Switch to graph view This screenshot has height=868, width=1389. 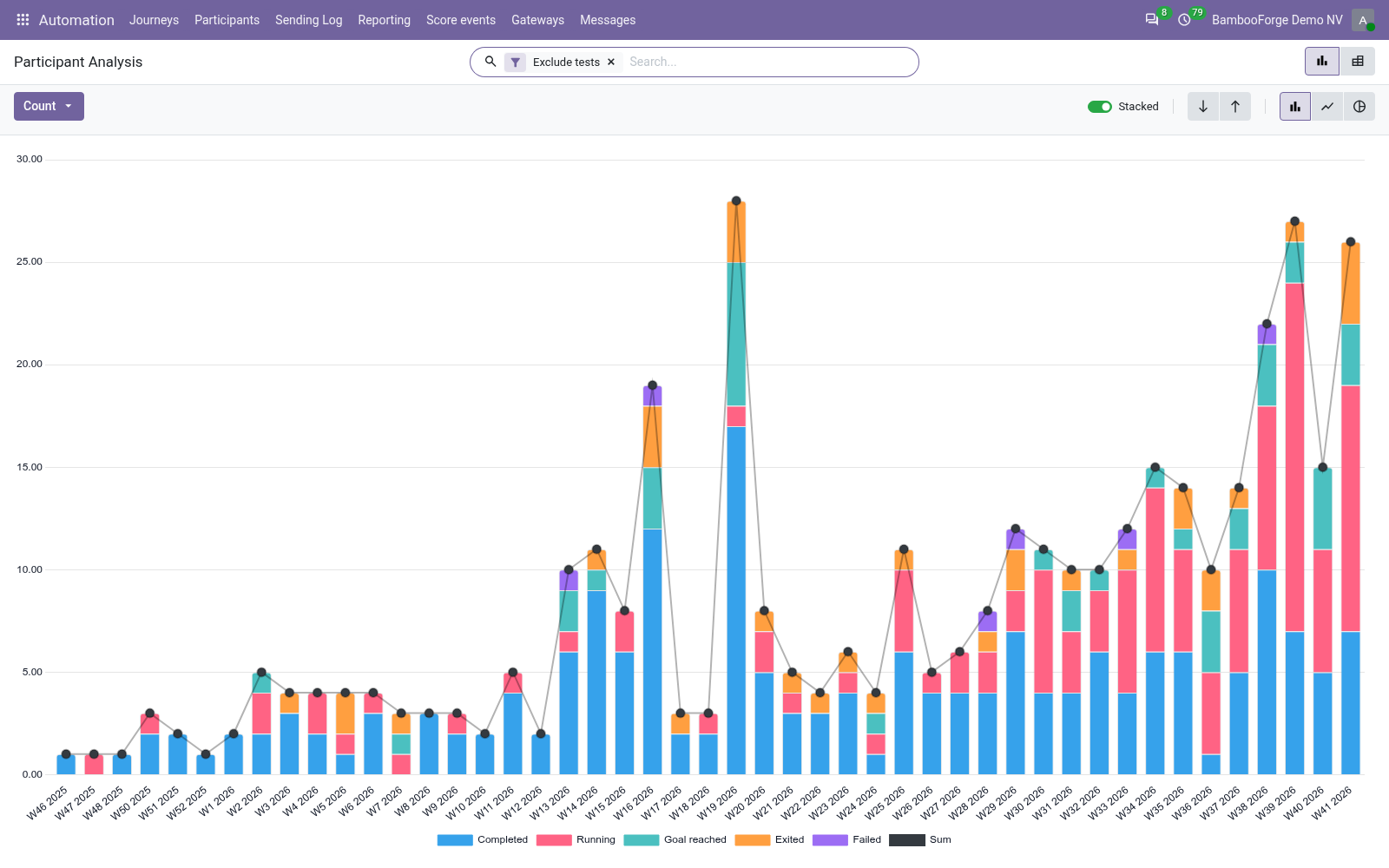click(x=1322, y=62)
